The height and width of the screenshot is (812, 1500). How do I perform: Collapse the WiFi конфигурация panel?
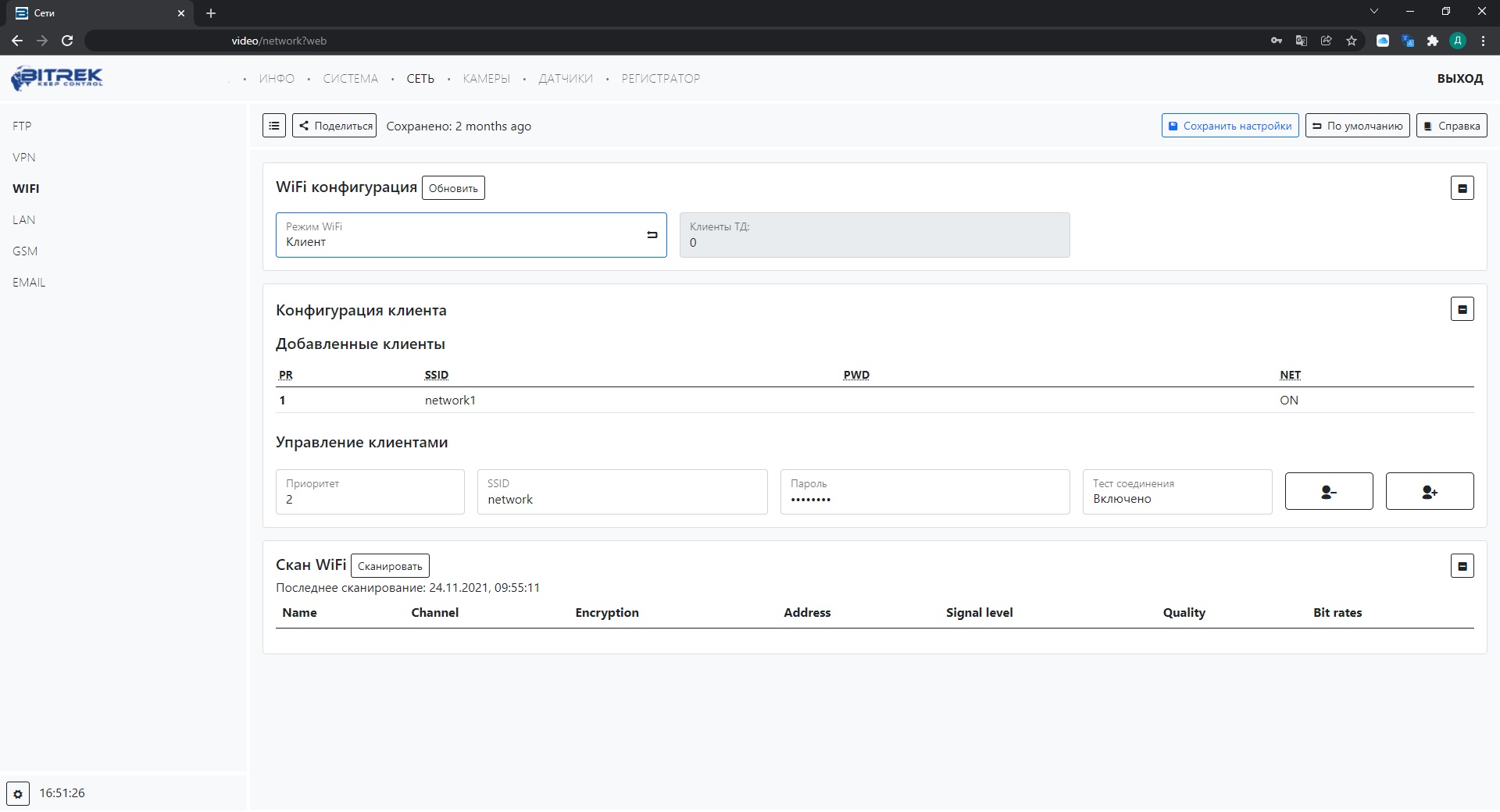1462,188
